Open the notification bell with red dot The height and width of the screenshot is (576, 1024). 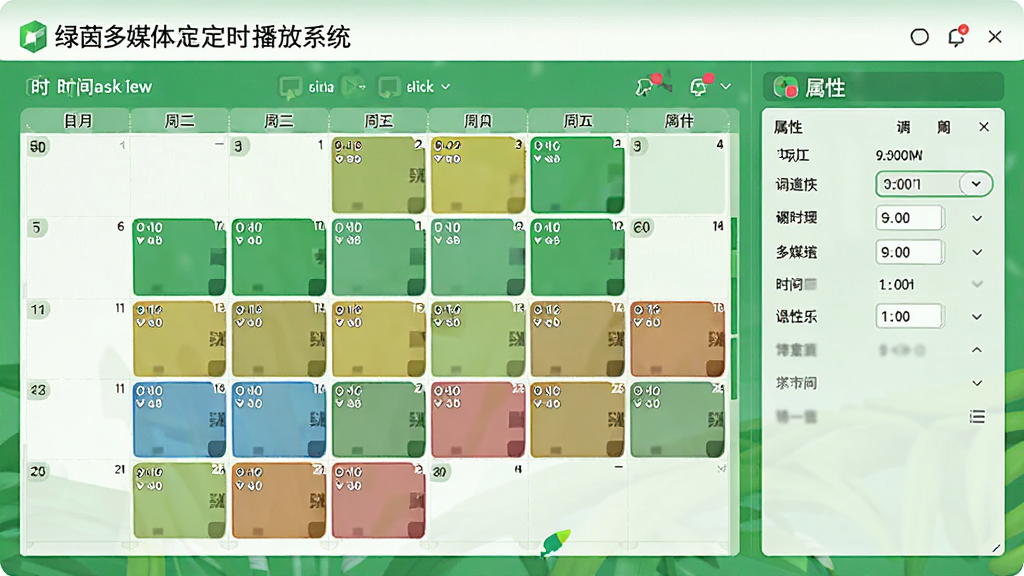click(957, 36)
